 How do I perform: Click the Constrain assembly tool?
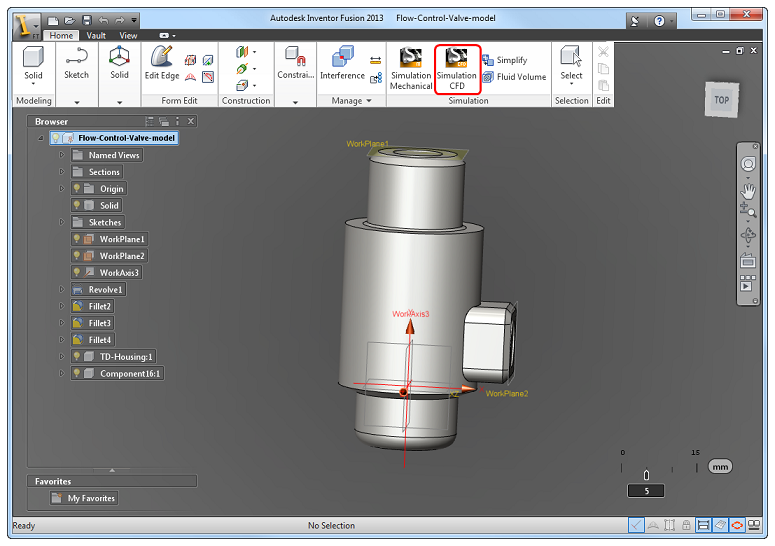296,63
